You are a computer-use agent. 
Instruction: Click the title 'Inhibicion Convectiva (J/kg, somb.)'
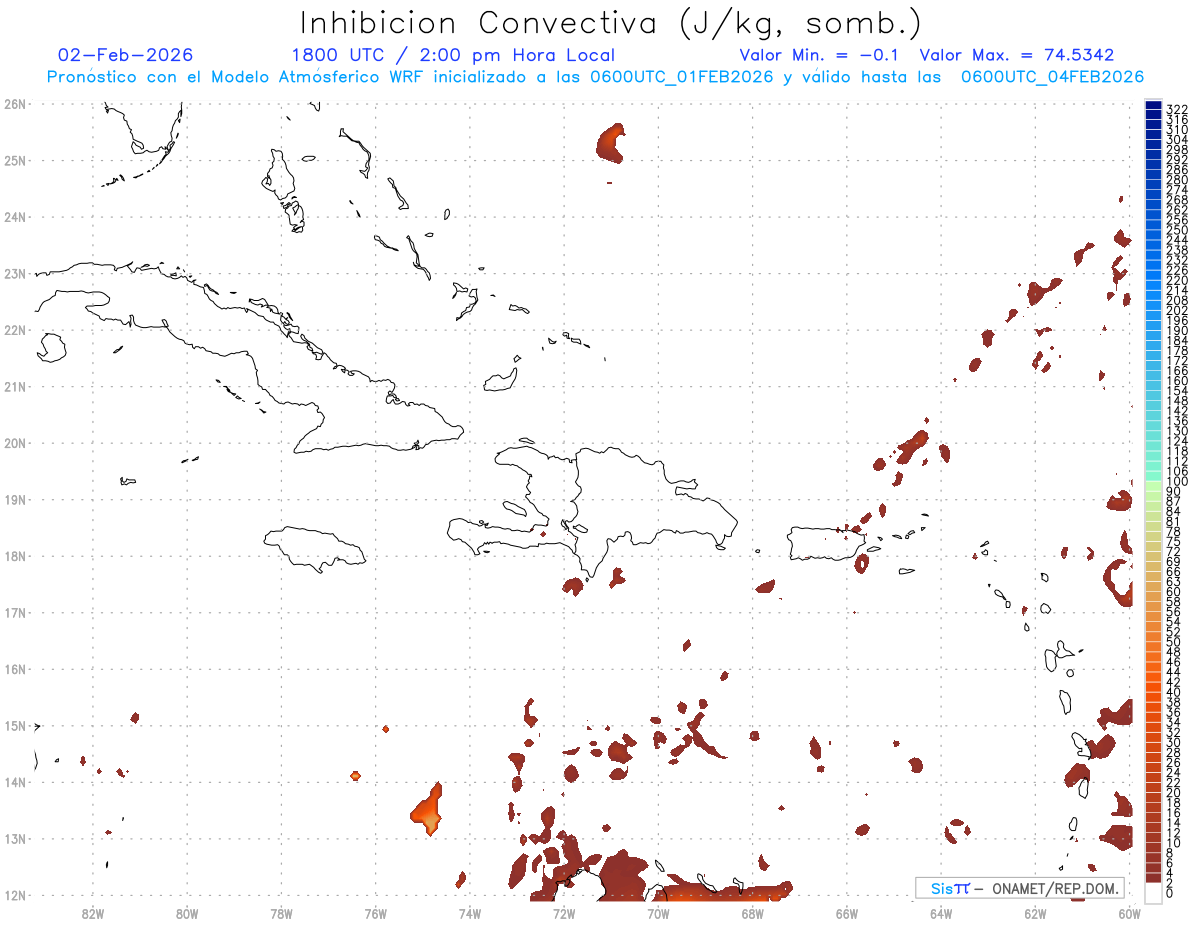[610, 23]
